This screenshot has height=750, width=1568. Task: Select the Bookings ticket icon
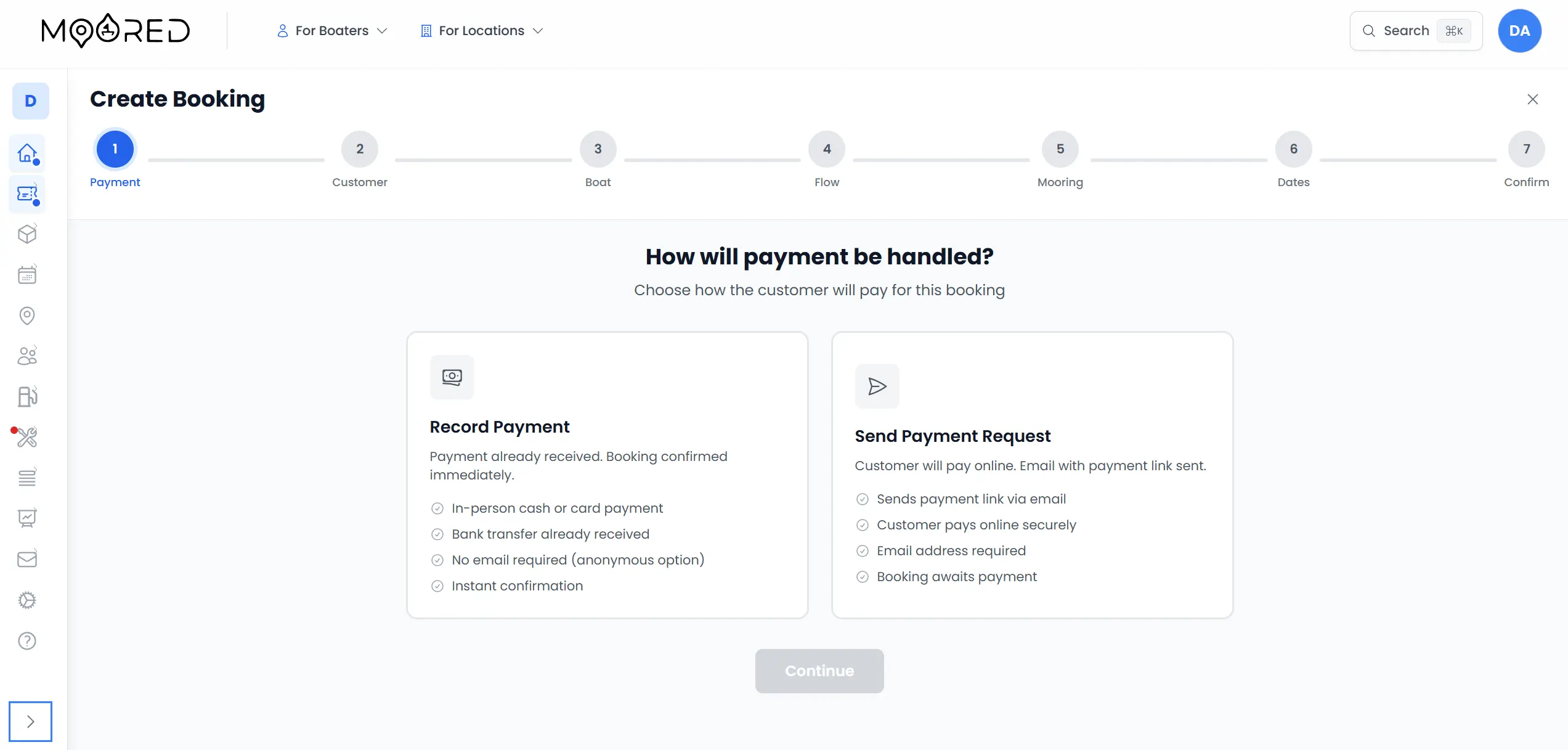click(27, 194)
